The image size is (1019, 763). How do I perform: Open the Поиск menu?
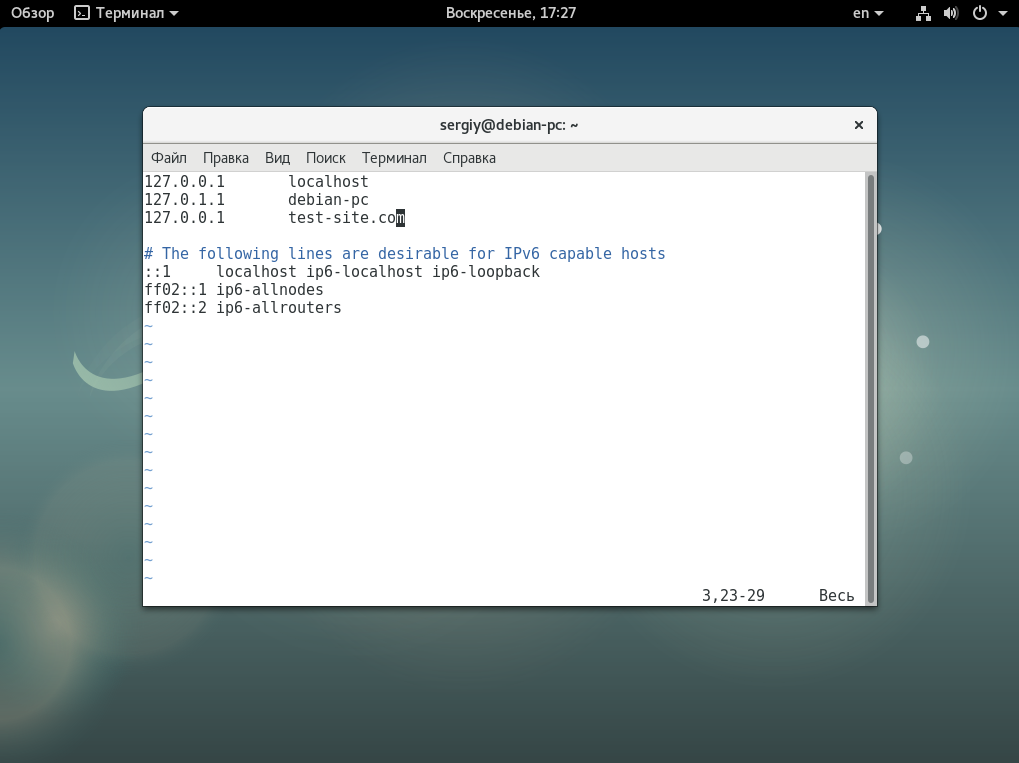tap(326, 158)
